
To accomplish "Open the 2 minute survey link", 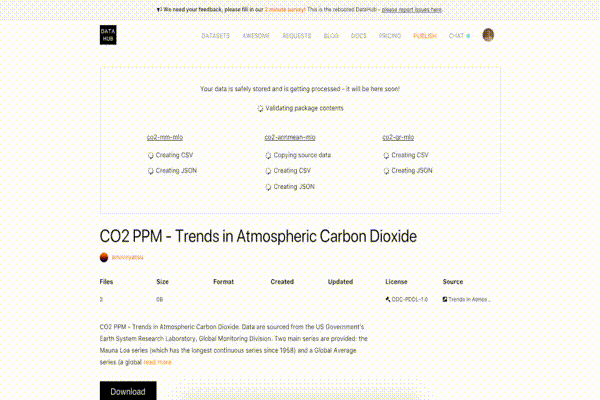I will pos(285,10).
